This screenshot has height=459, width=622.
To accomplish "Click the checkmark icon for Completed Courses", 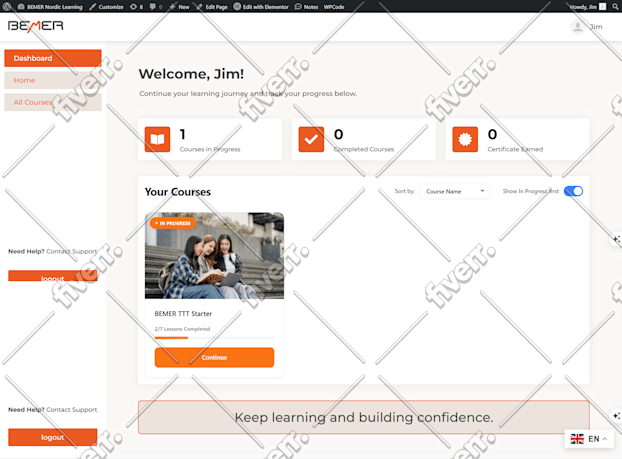I will [311, 139].
